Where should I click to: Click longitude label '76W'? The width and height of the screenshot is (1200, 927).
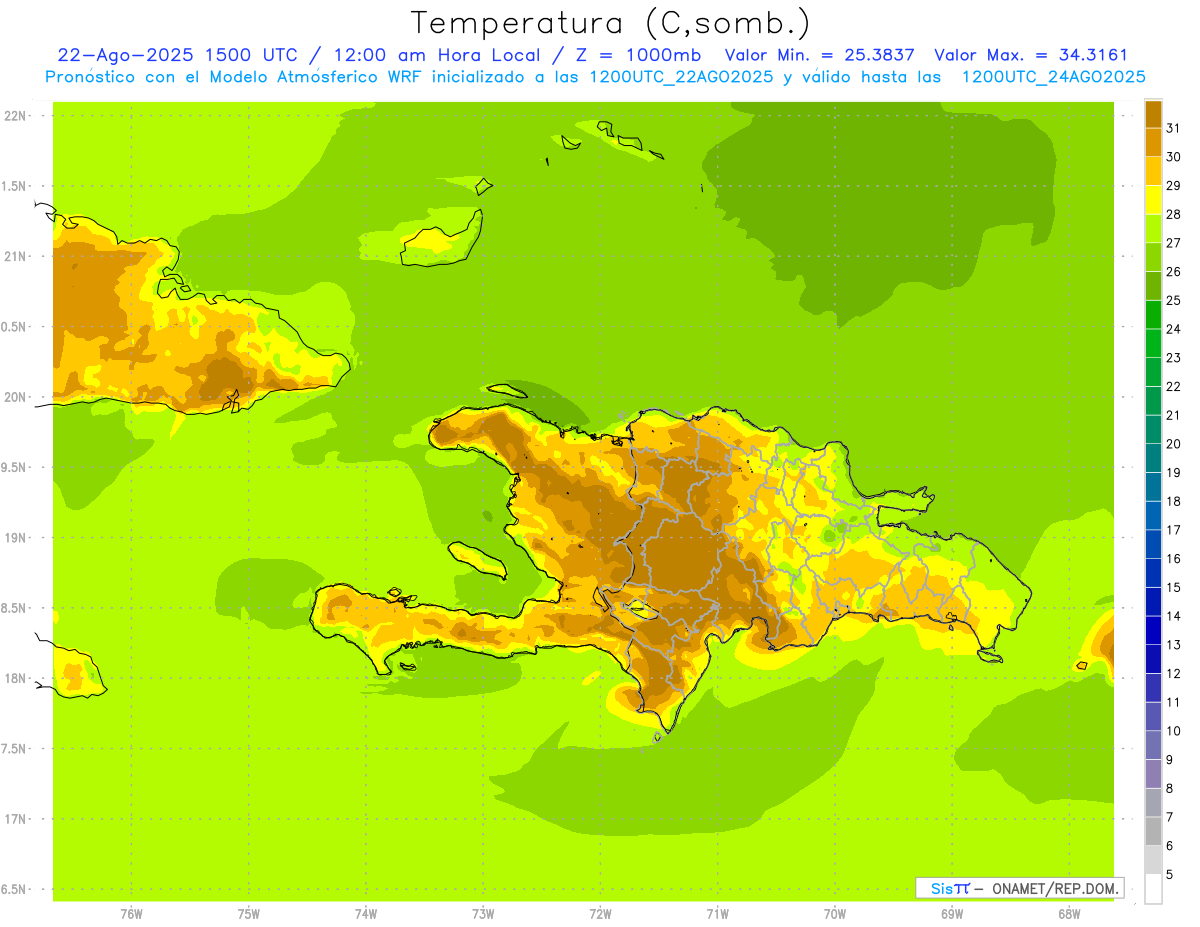pos(131,913)
